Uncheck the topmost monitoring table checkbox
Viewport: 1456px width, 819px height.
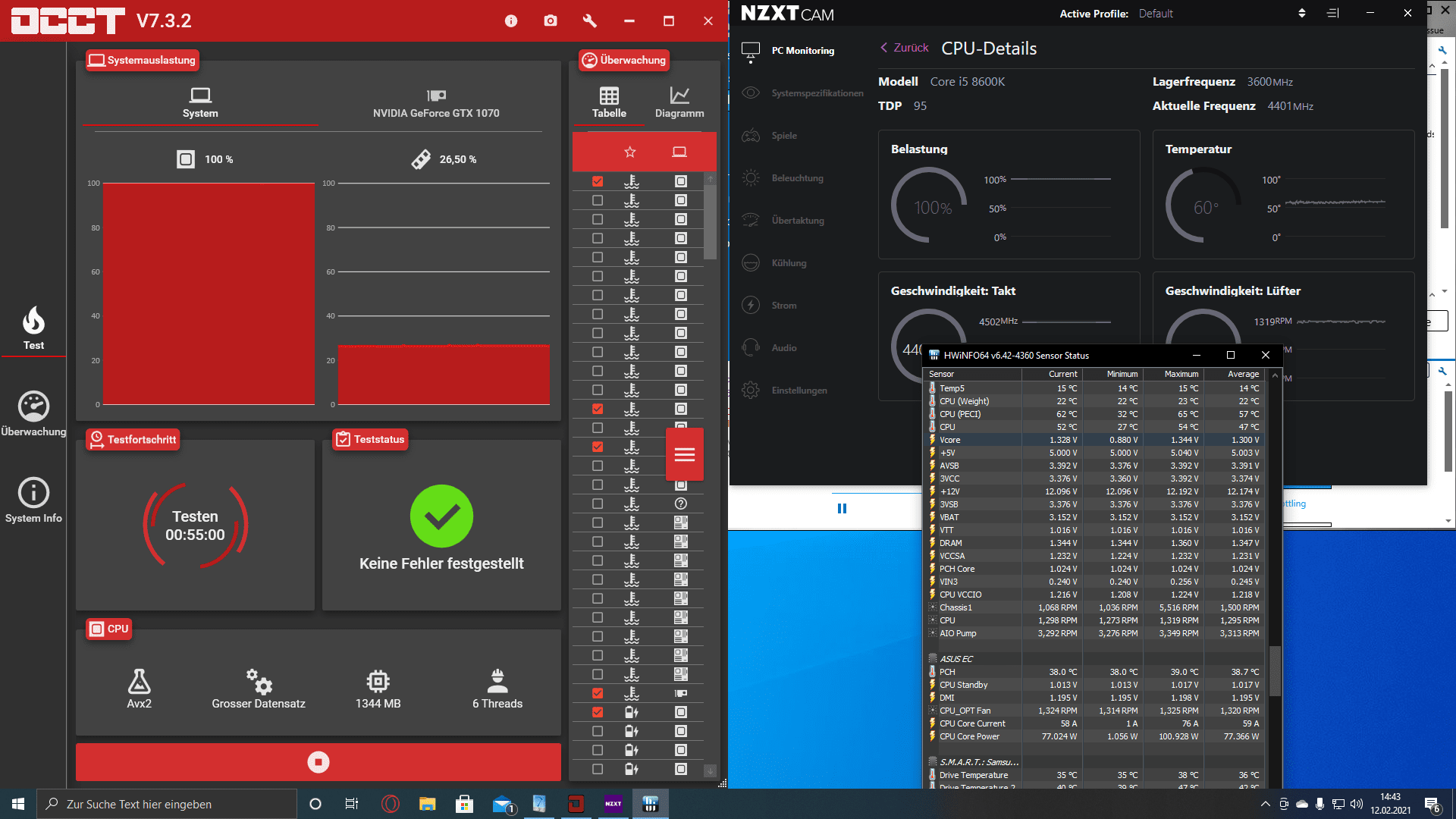point(598,181)
